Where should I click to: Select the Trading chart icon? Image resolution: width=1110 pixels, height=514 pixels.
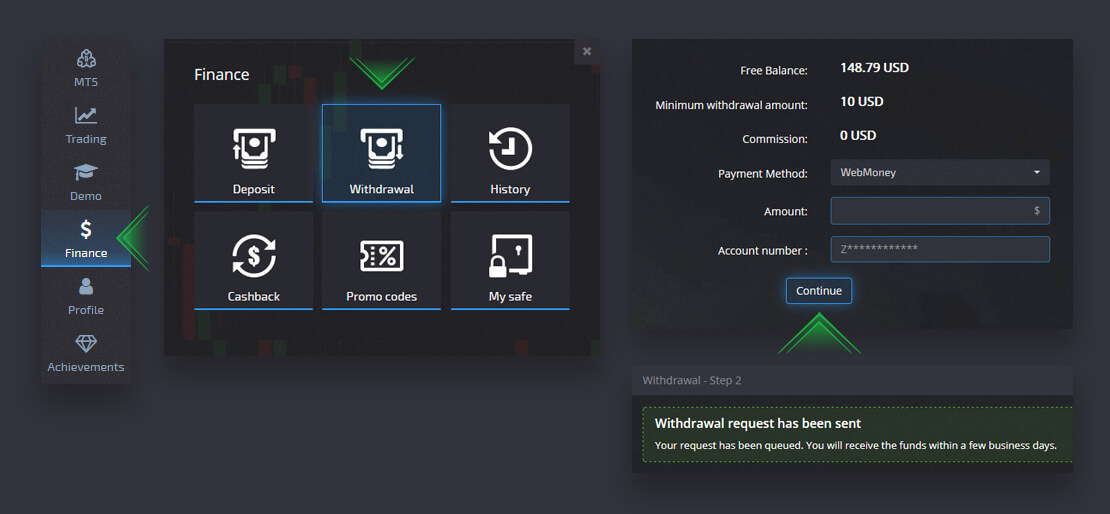(86, 116)
